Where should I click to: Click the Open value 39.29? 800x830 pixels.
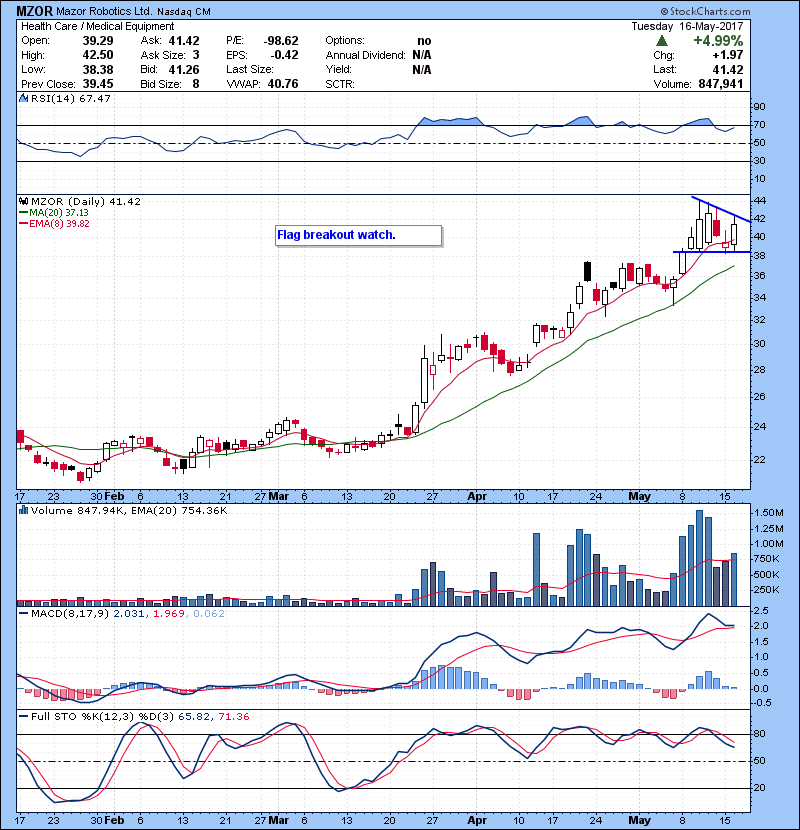[x=98, y=41]
